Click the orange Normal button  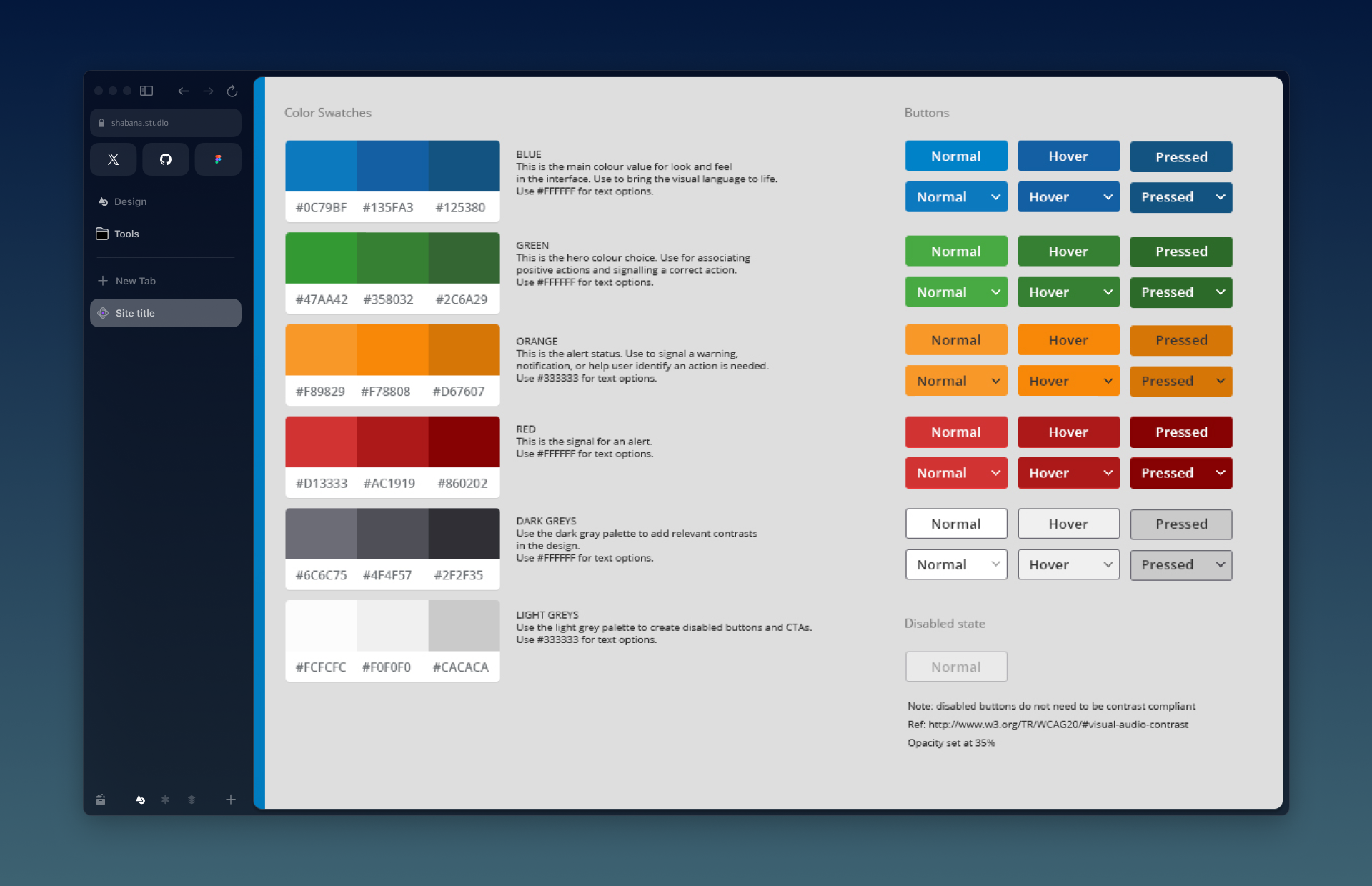point(956,340)
